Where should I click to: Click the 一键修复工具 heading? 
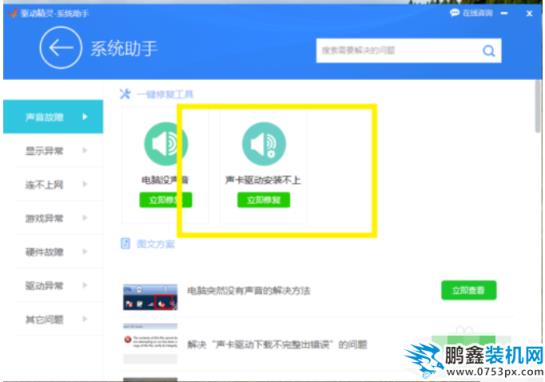coord(165,94)
